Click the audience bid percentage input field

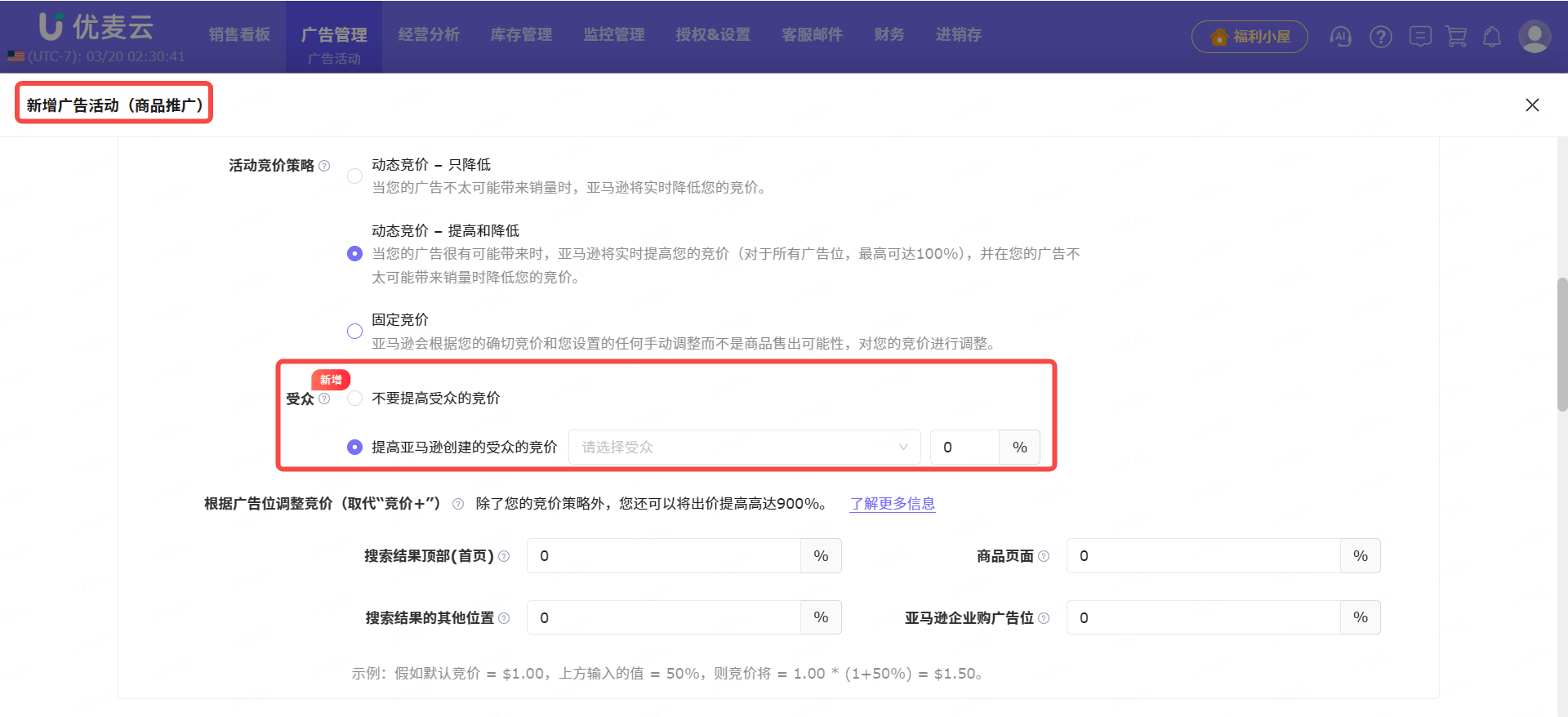964,447
